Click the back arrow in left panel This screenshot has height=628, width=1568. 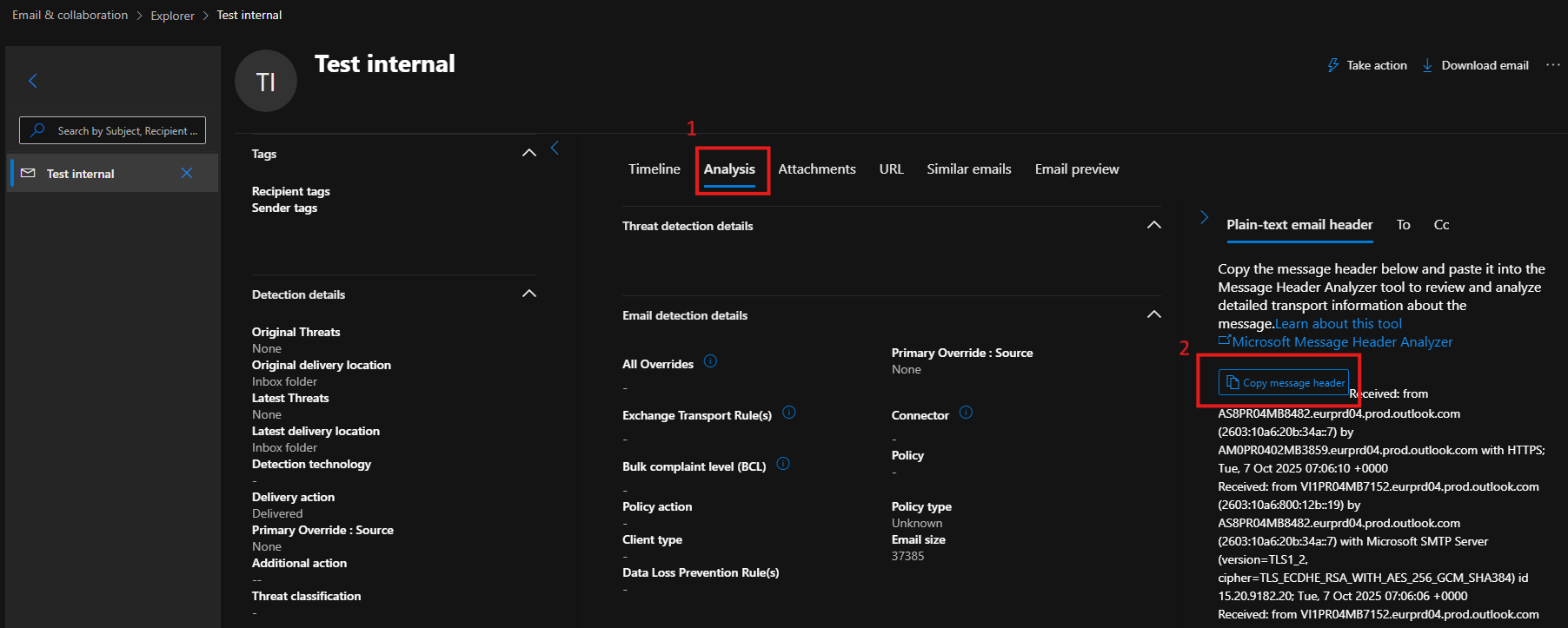[33, 81]
